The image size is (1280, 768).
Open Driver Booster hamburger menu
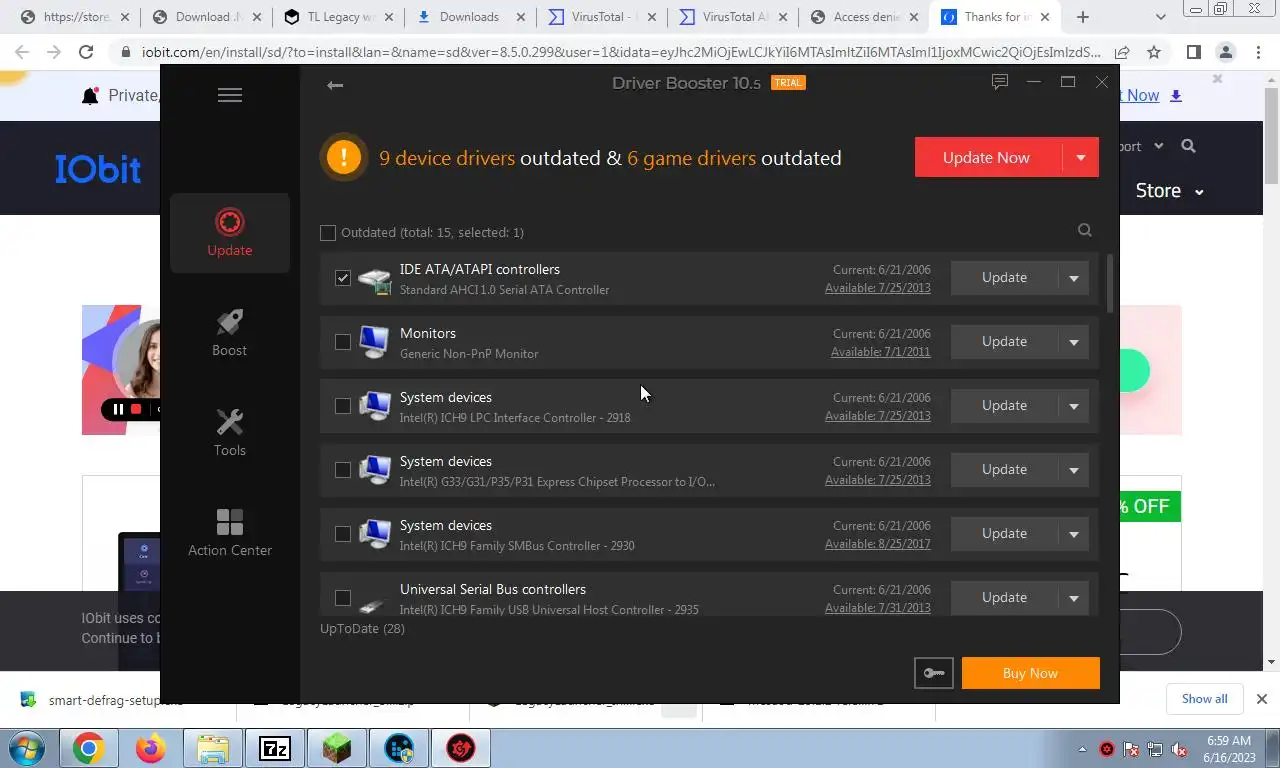(230, 95)
